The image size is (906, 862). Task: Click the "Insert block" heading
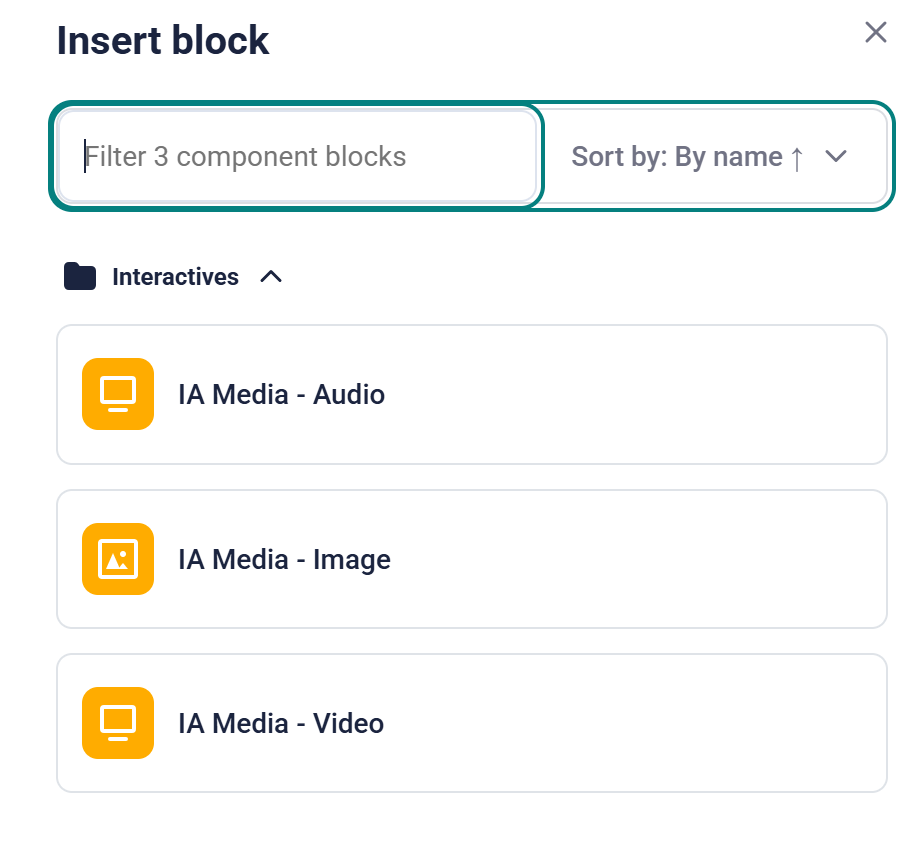point(163,41)
